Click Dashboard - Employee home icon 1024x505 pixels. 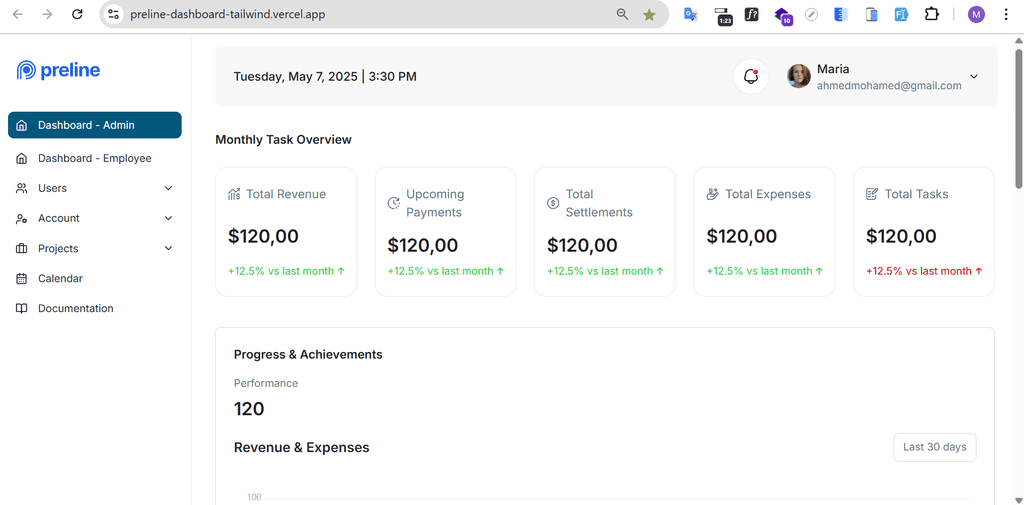[x=22, y=158]
